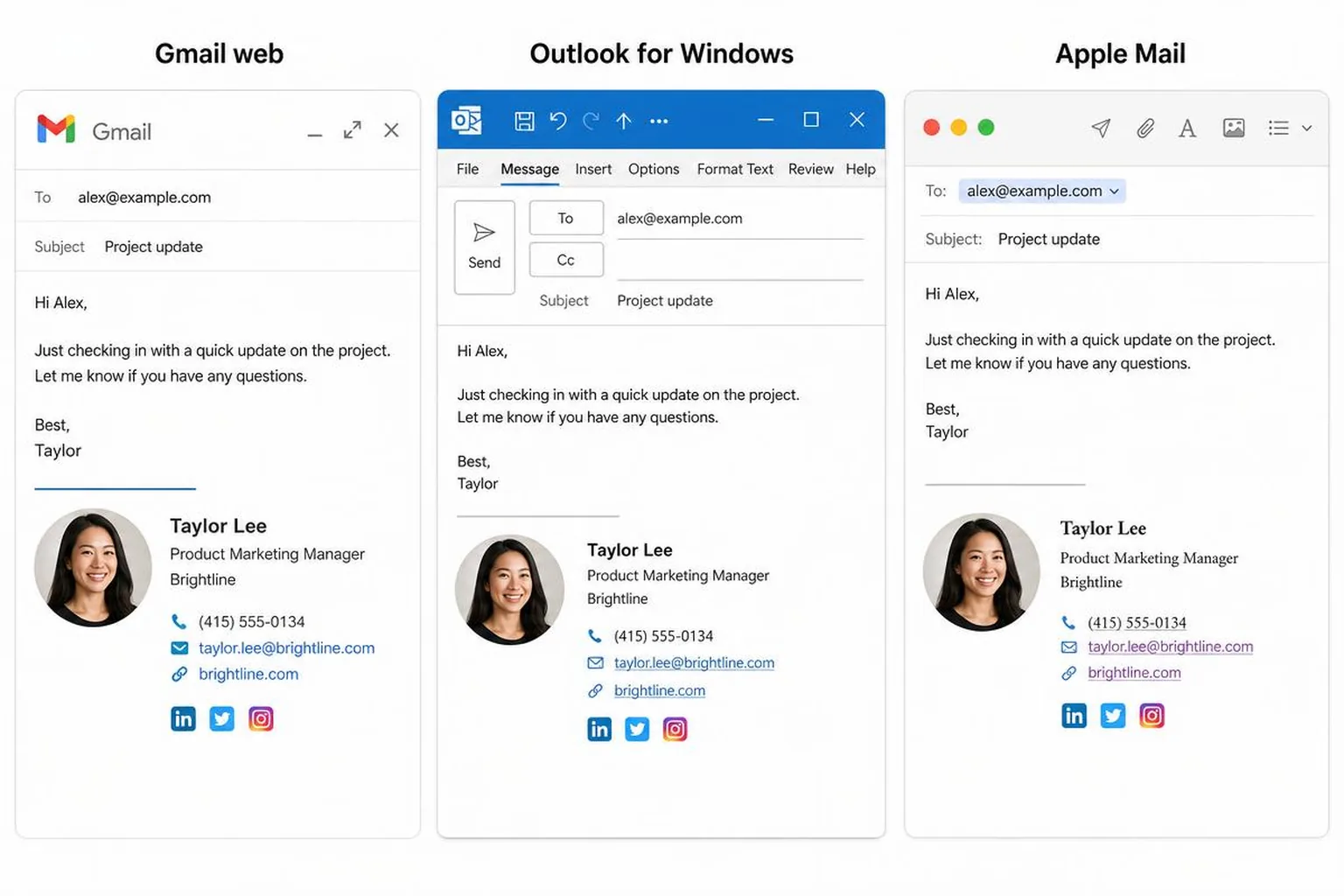Click the envelope icon in Outlook signature
This screenshot has height=896, width=1344.
pyautogui.click(x=595, y=663)
